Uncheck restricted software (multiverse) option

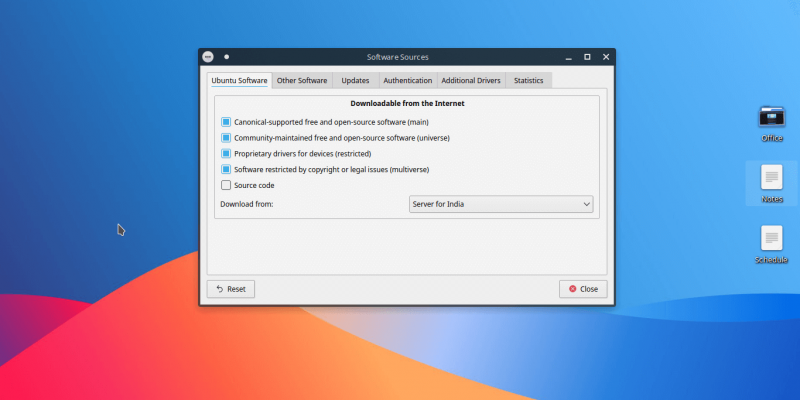[226, 169]
